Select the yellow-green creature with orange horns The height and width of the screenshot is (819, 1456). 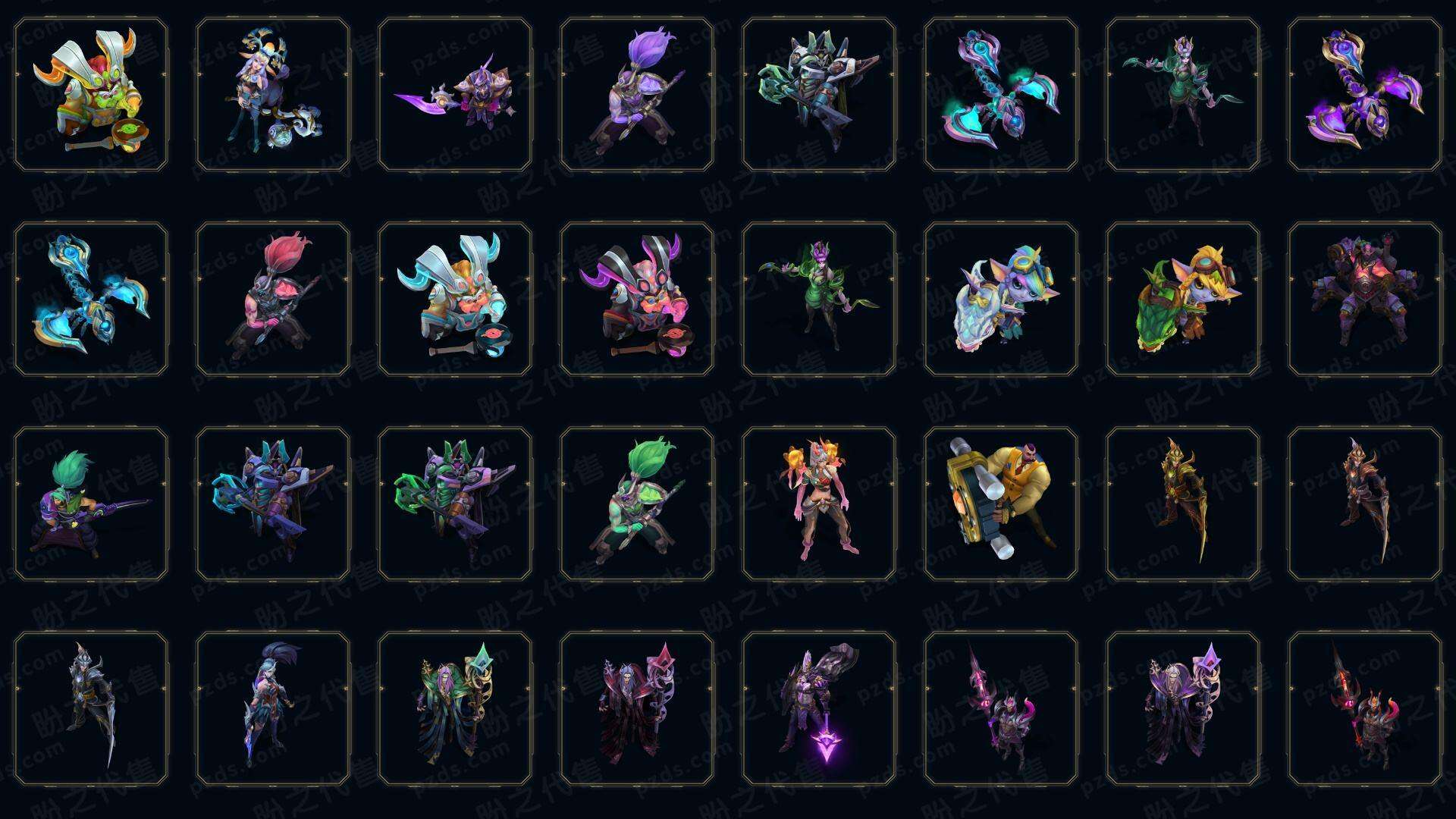(x=91, y=94)
